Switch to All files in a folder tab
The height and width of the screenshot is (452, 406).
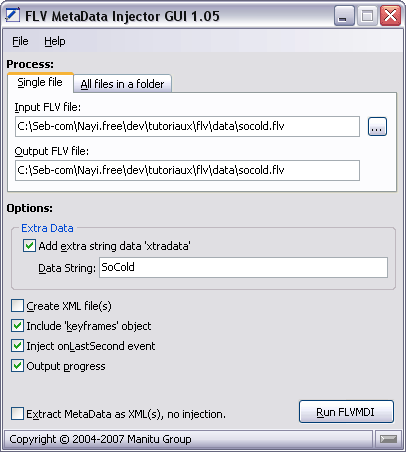[122, 84]
